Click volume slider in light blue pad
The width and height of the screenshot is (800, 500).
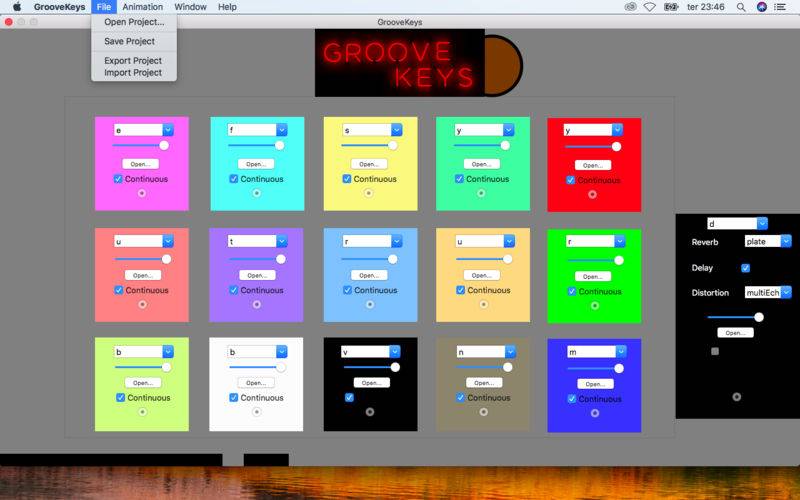369,259
